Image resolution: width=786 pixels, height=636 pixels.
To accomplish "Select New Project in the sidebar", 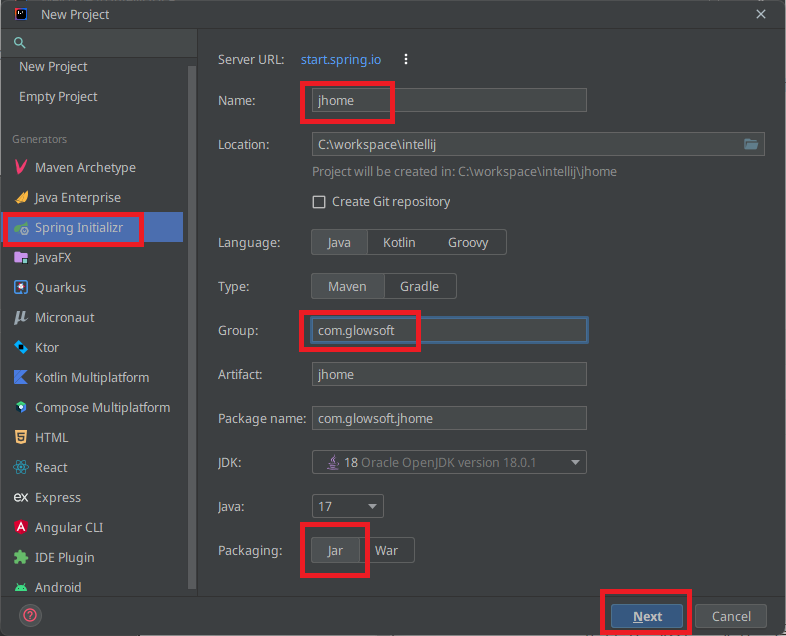I will point(53,67).
